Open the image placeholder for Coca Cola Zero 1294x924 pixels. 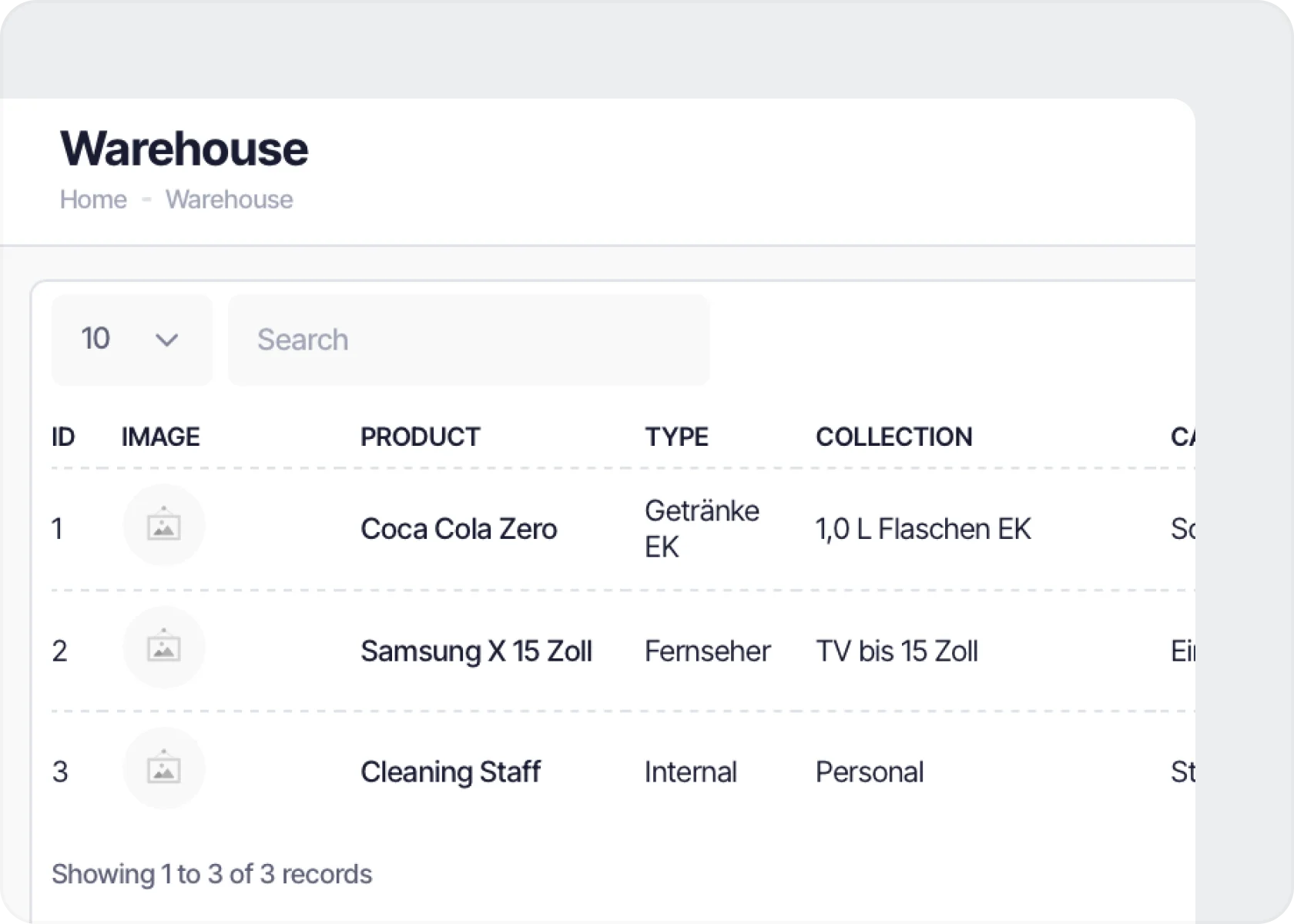164,525
